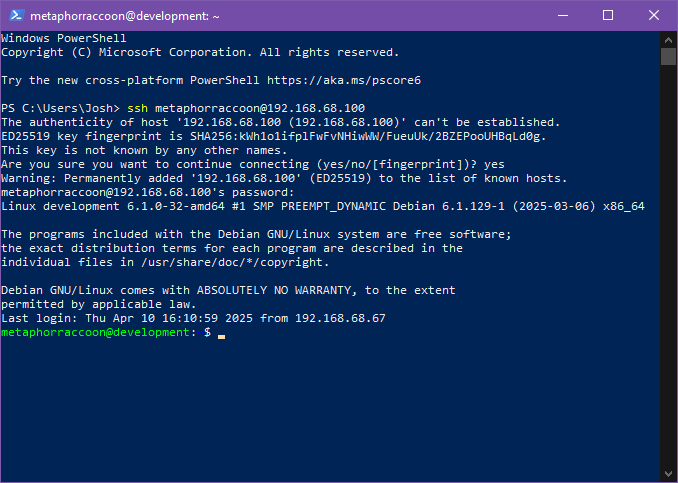Click the window title text metaphorraccoon@development
Screen dimensions: 678x483
coord(125,16)
